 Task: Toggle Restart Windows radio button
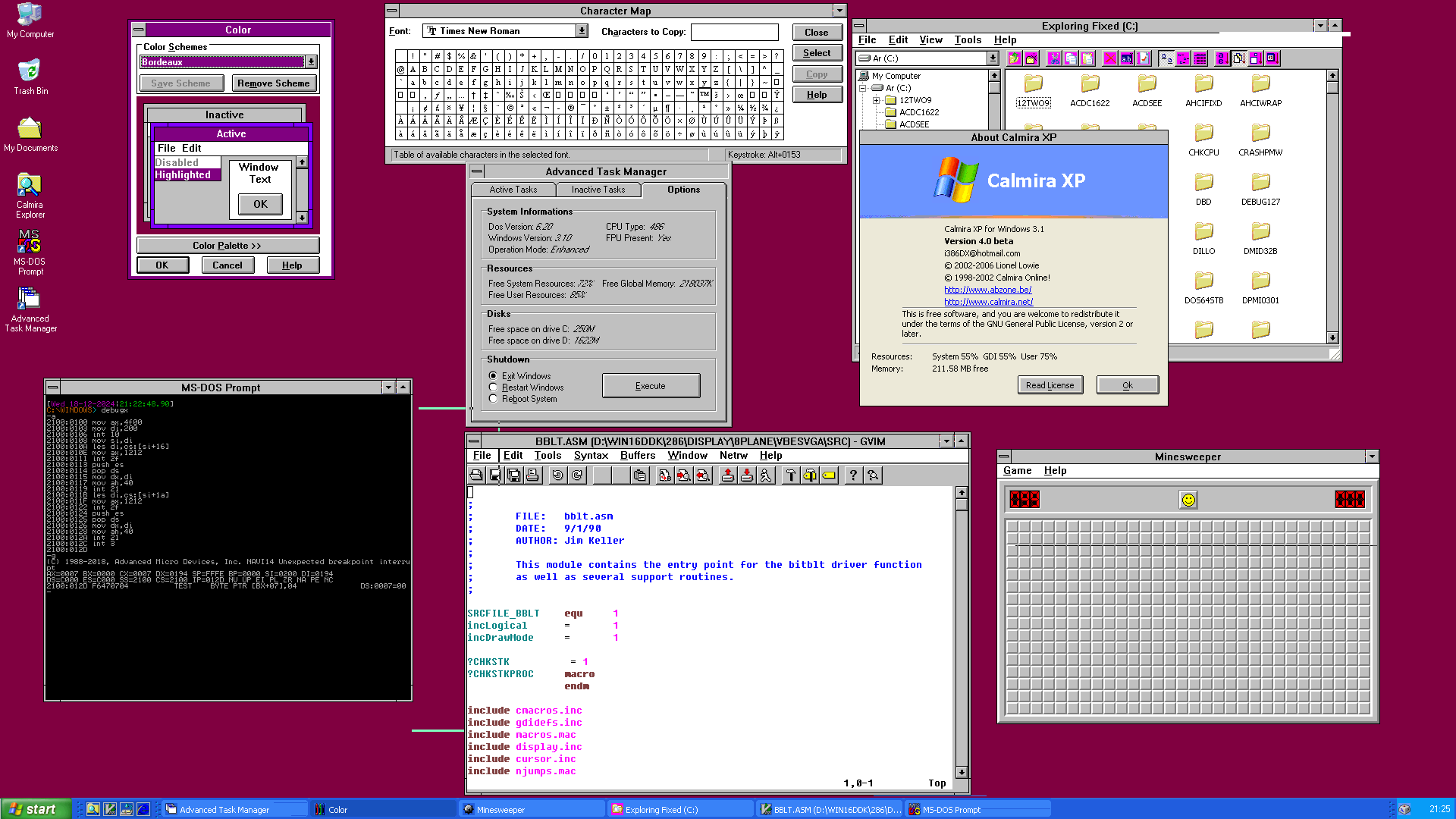[493, 387]
